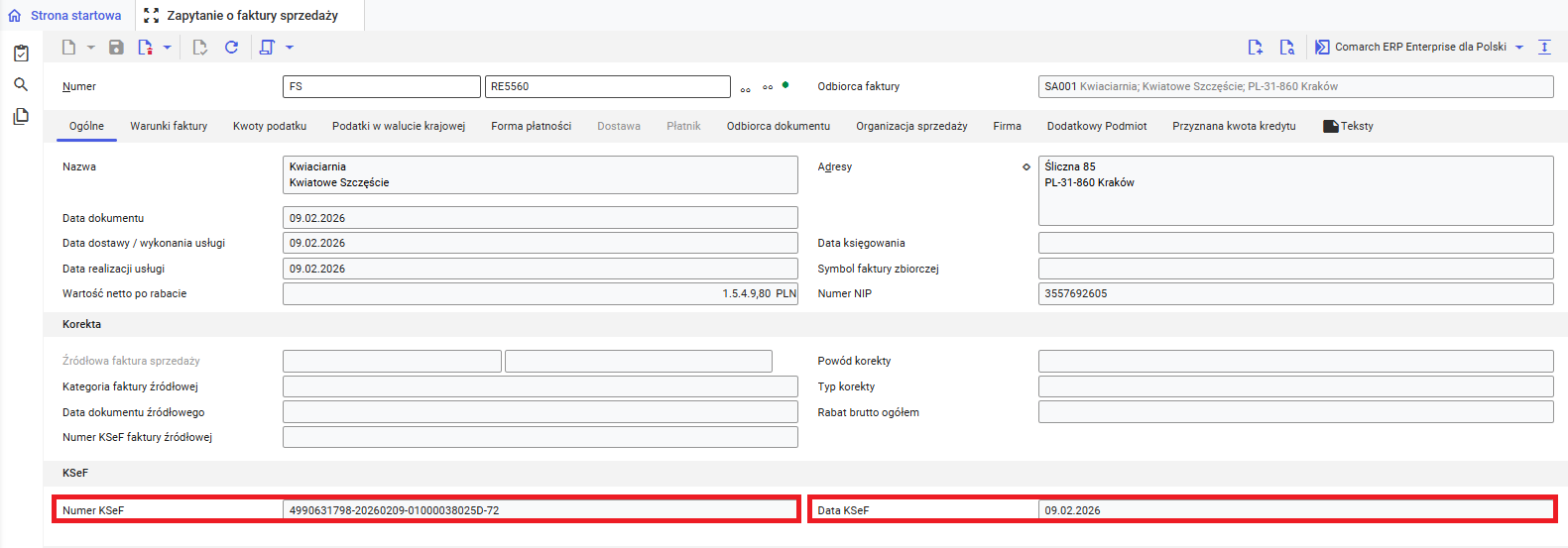Click the validate document checkmark icon
The image size is (1568, 548).
[199, 48]
